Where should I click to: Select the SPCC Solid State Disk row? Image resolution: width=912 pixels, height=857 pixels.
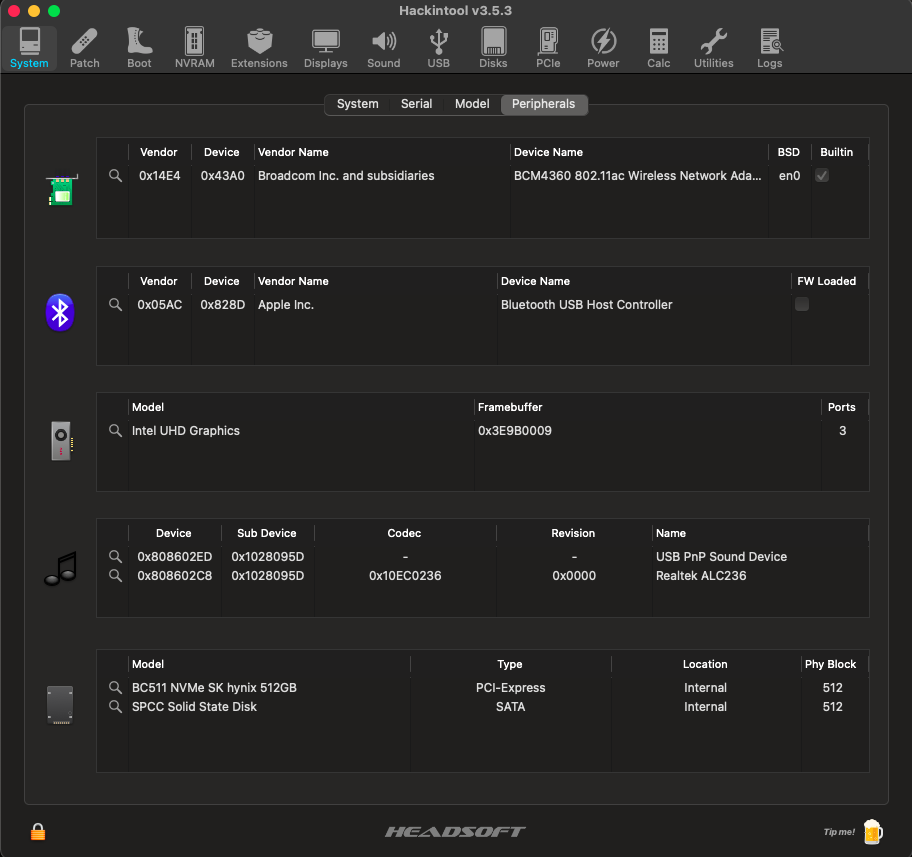[483, 706]
